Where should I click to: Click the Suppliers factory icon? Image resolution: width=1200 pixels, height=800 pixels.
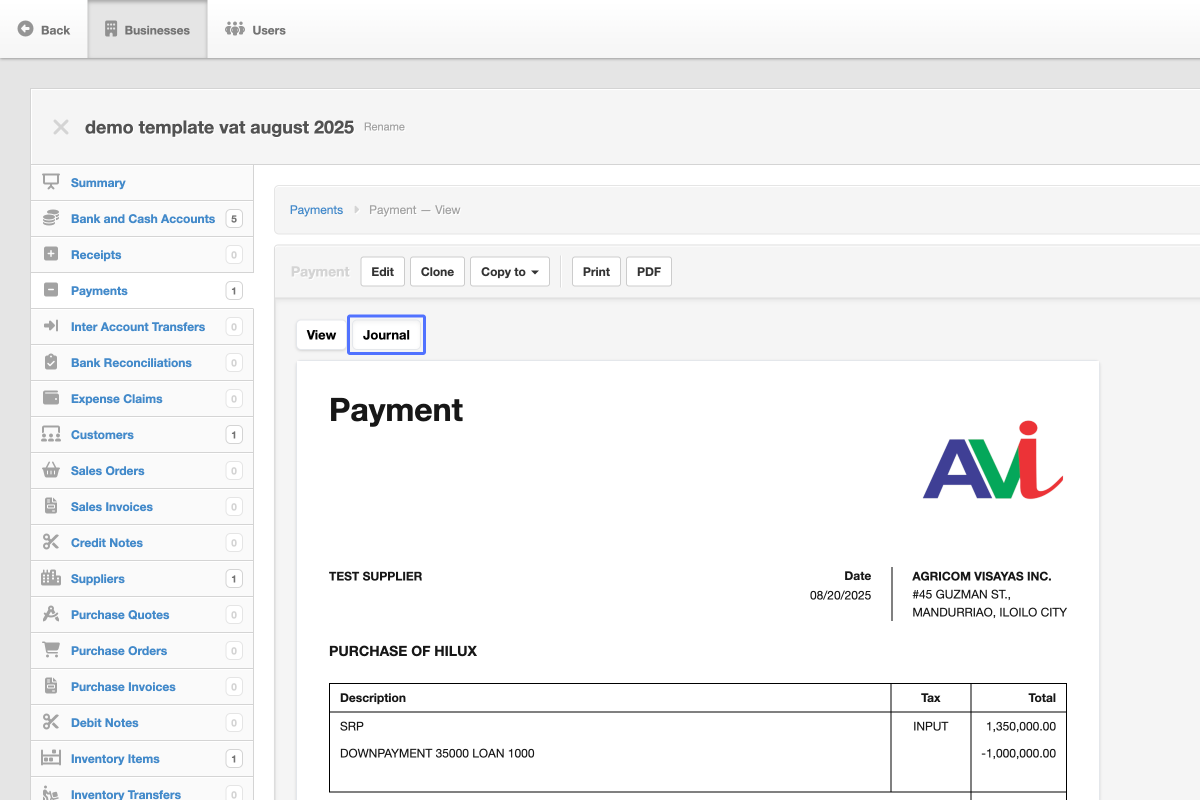click(51, 578)
